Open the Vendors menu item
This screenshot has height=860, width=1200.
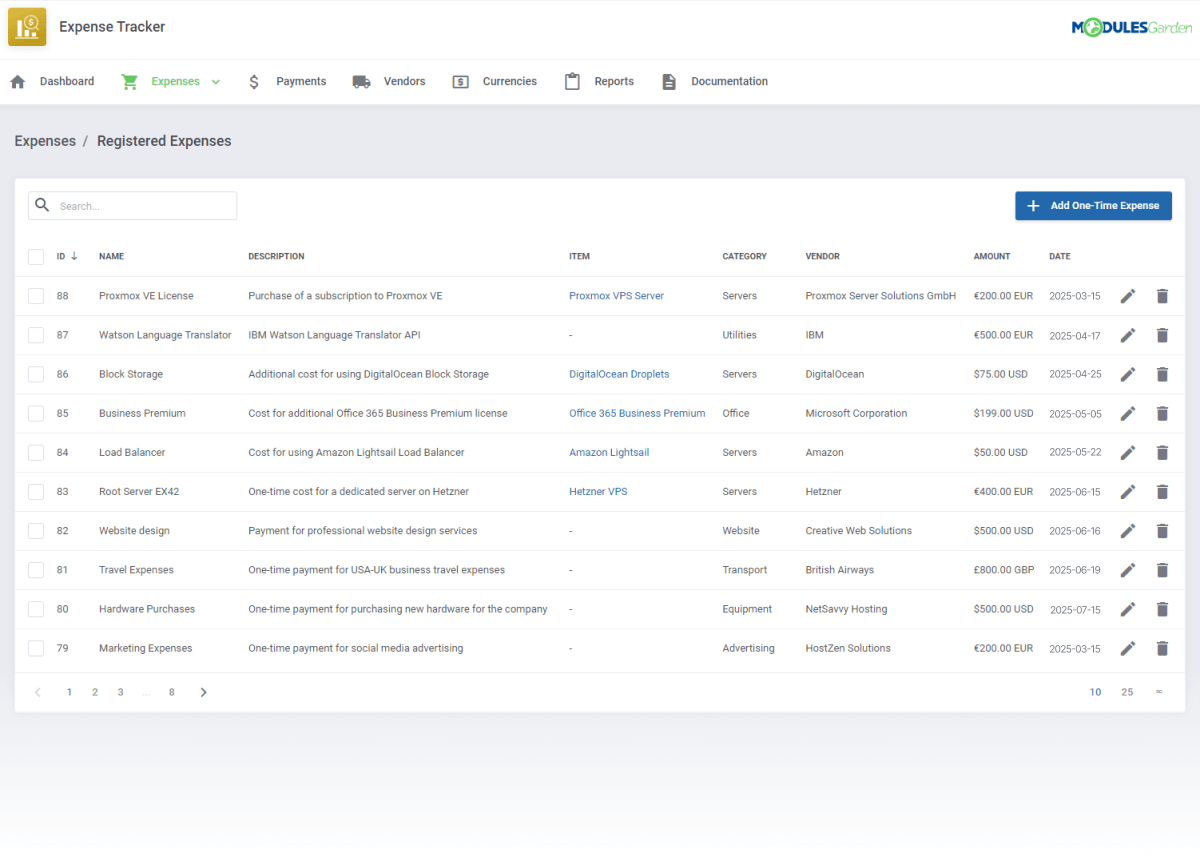(x=389, y=82)
